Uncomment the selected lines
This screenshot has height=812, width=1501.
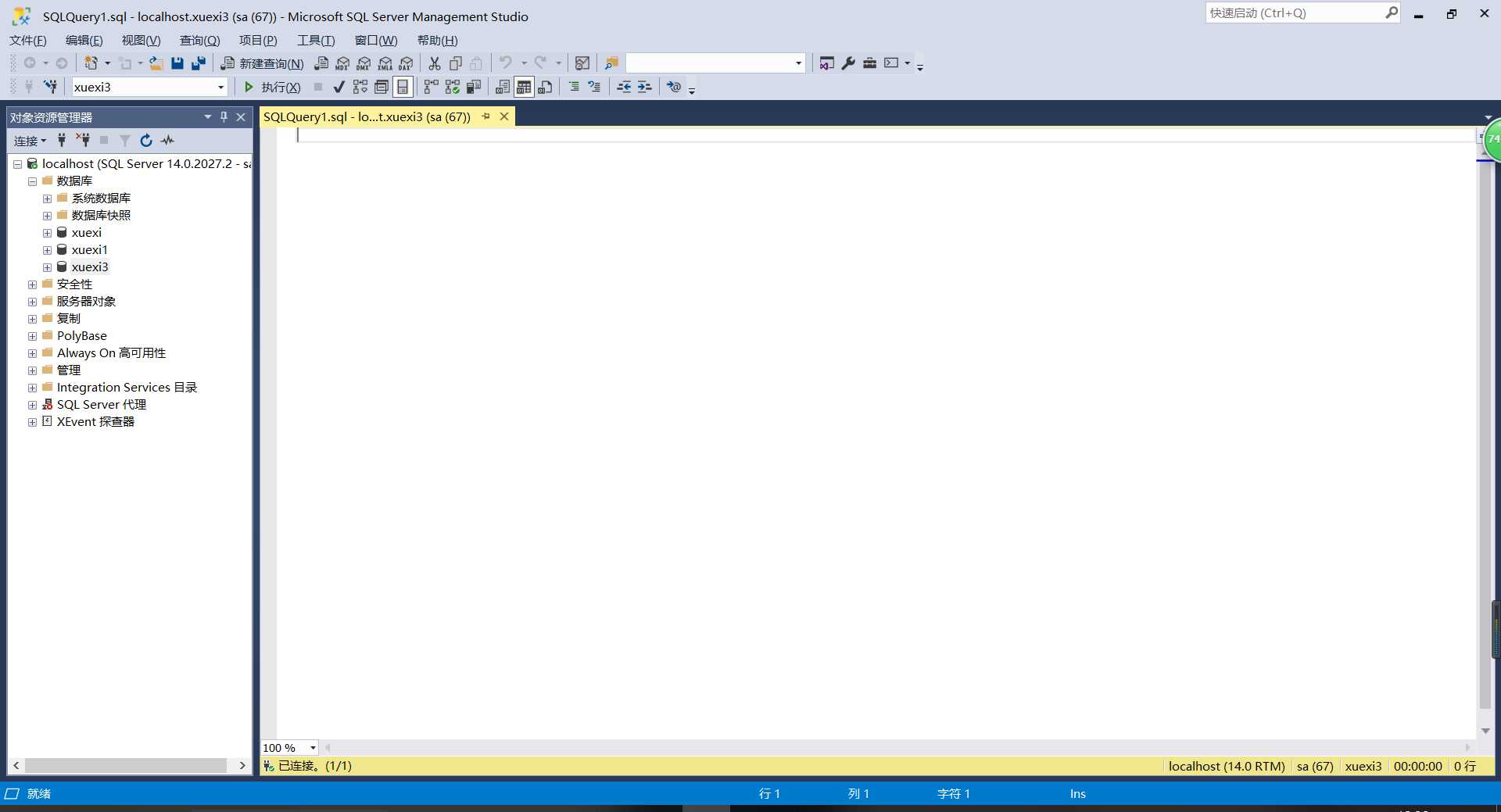[595, 87]
